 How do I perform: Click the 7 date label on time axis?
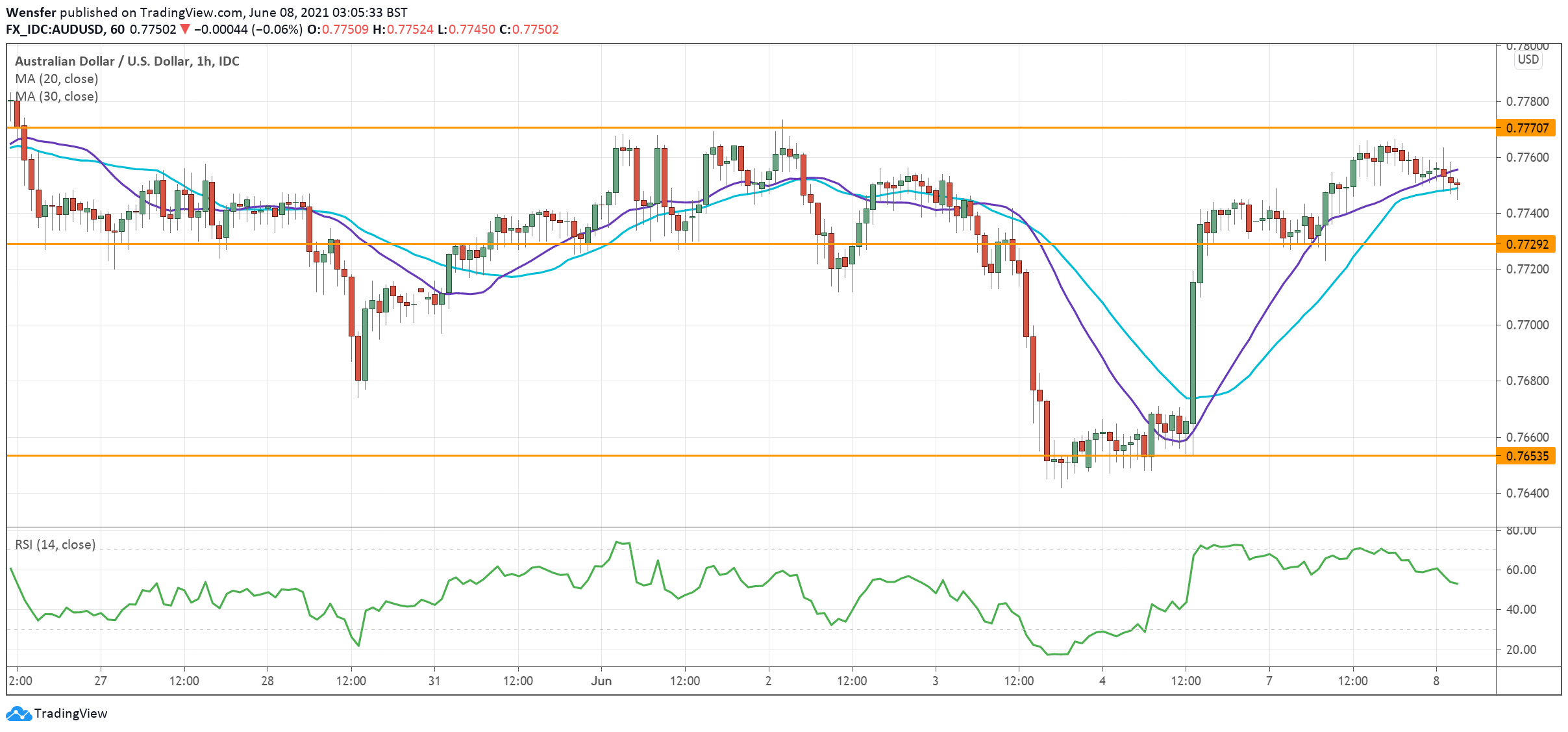[x=1269, y=681]
